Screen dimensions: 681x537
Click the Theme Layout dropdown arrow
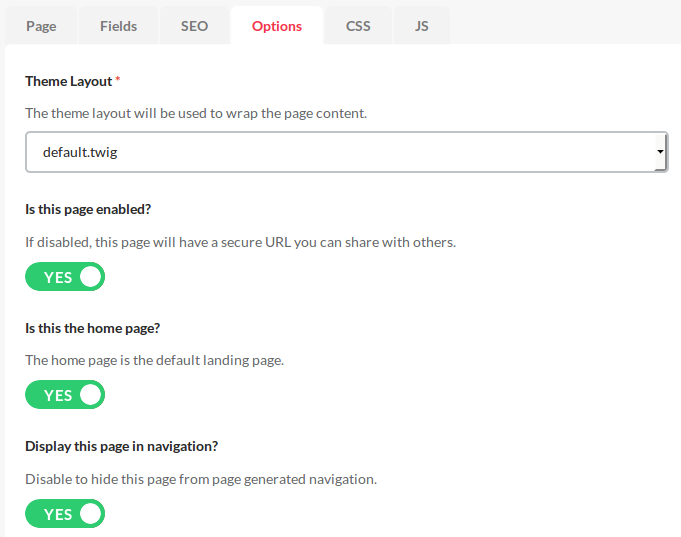coord(660,152)
